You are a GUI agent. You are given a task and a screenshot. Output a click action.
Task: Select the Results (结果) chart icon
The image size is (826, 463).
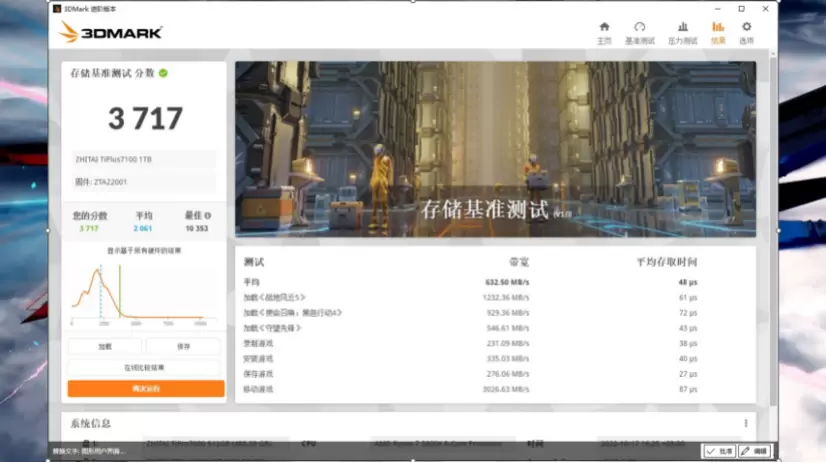pyautogui.click(x=718, y=31)
